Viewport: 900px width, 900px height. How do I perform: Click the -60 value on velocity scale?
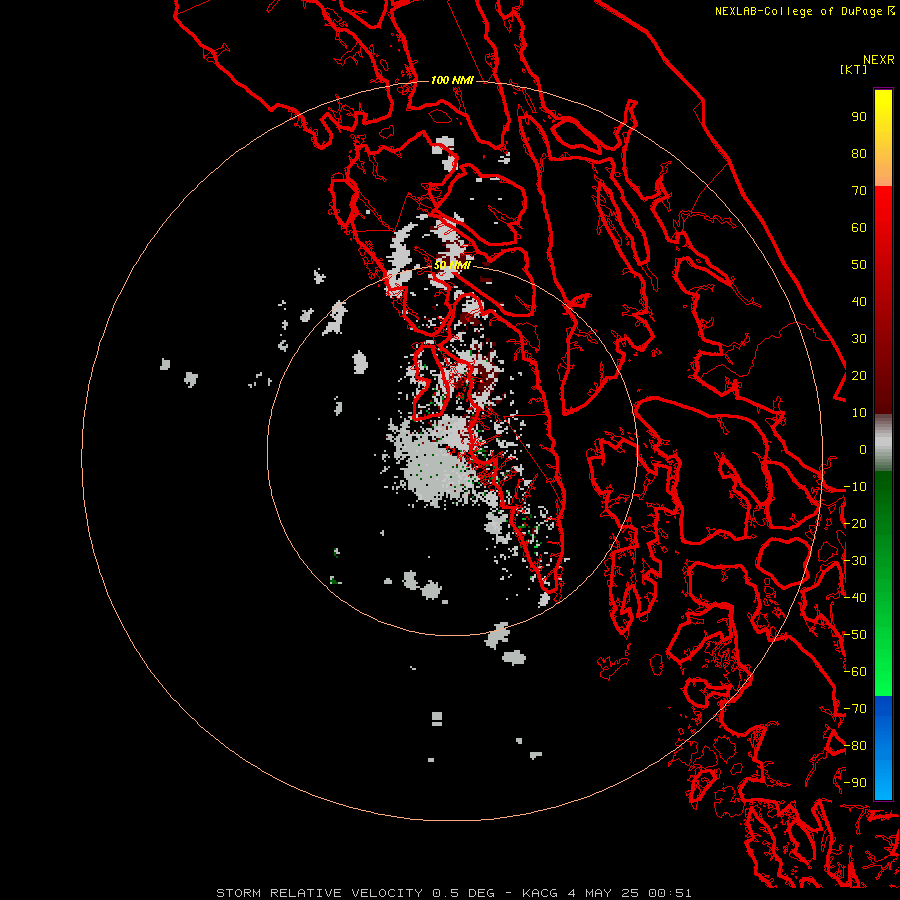tap(855, 672)
